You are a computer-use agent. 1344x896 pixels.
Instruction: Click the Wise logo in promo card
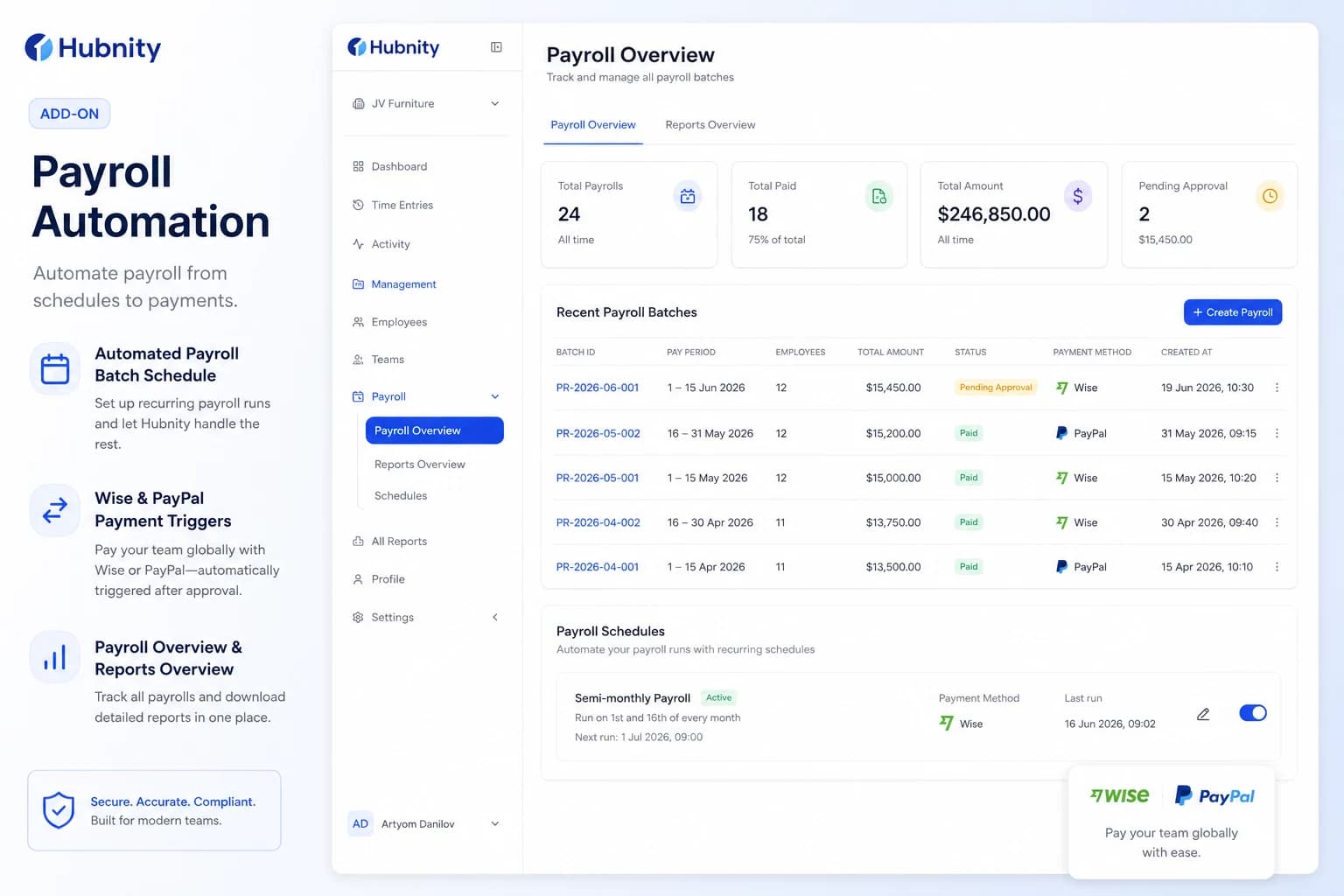[x=1120, y=795]
